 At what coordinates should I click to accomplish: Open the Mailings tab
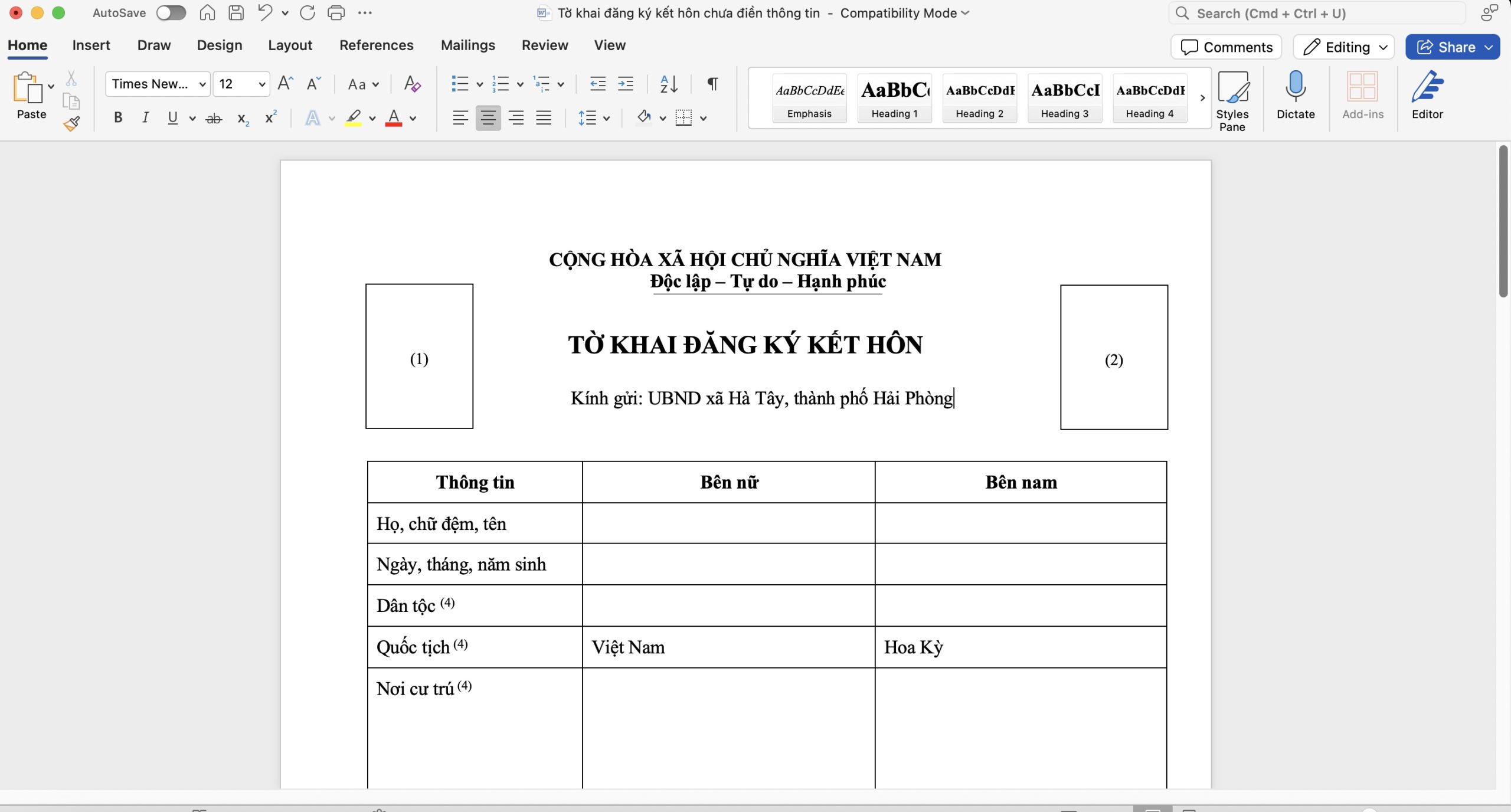tap(468, 45)
